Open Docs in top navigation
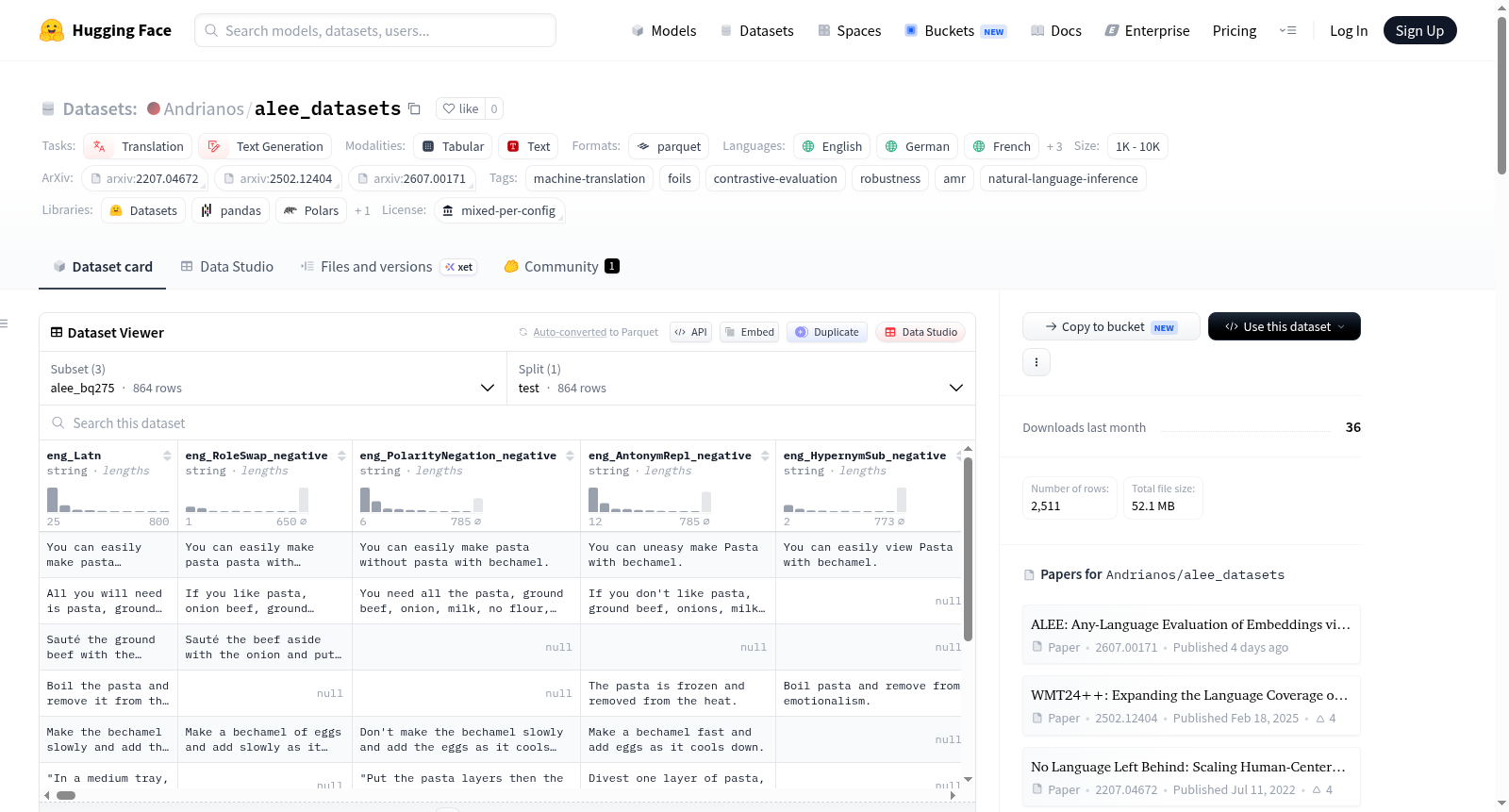Screen dimensions: 1509x812 (x=1056, y=30)
